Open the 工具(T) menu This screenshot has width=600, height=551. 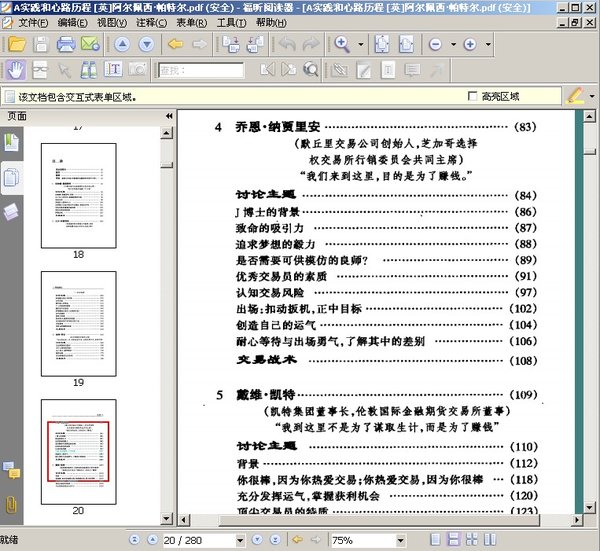[232, 23]
